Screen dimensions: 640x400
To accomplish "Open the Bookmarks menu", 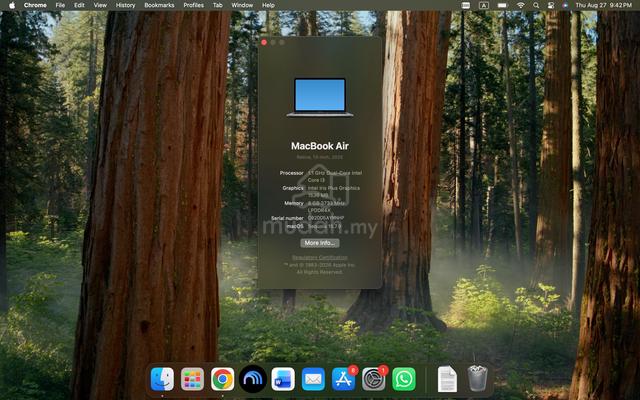I will (159, 5).
